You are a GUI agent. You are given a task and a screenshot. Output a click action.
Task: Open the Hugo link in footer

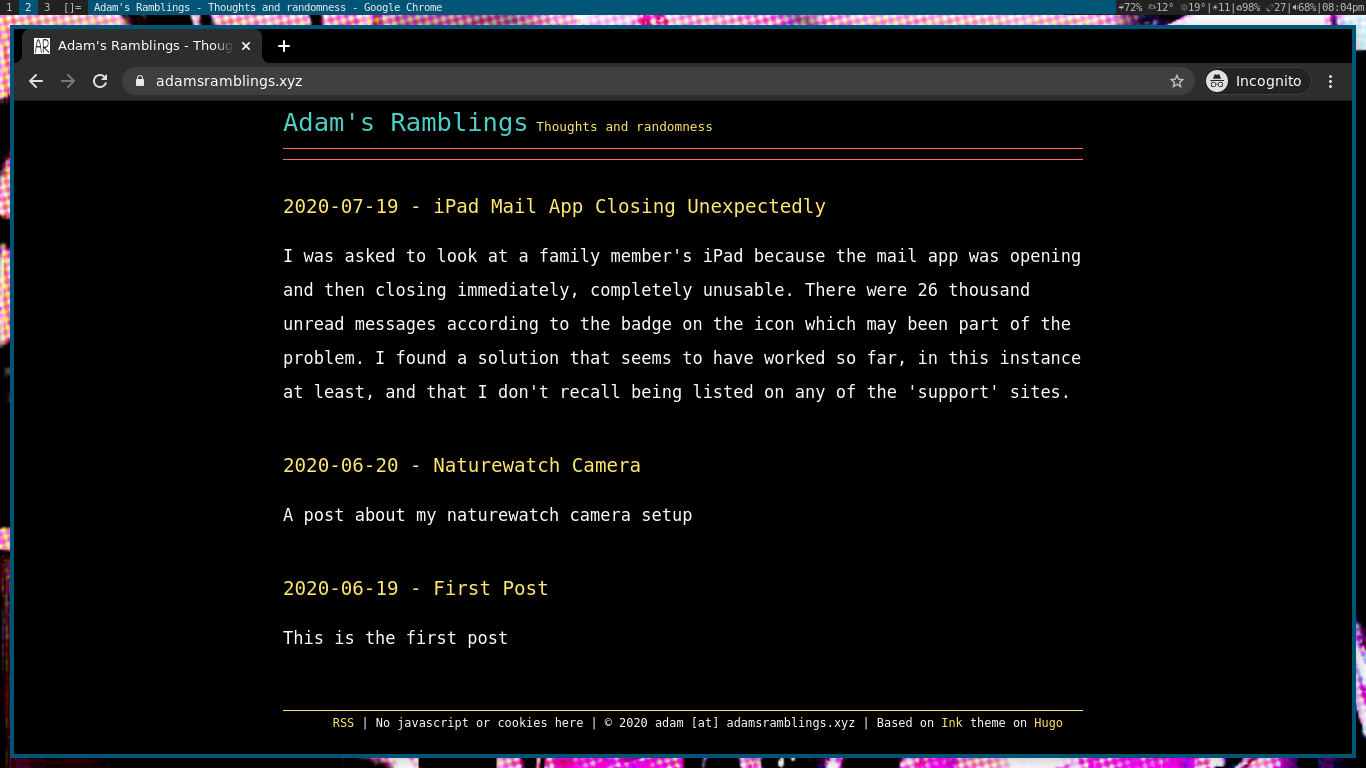[1048, 723]
